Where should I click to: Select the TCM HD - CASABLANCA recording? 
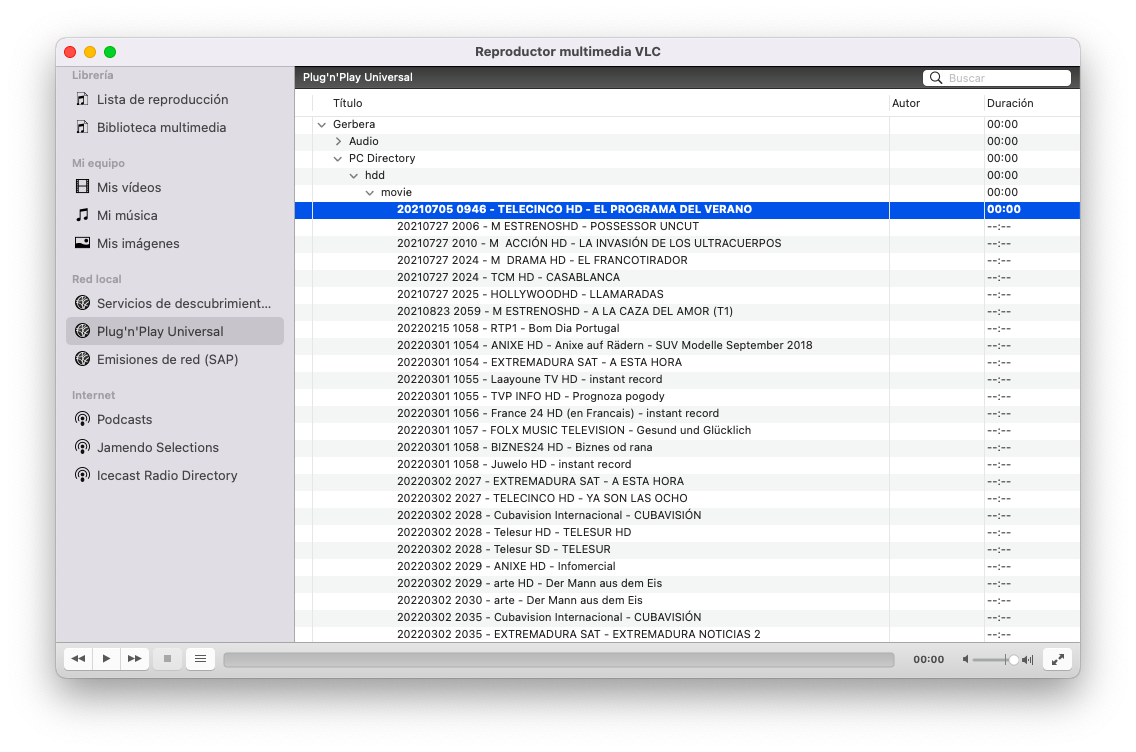[508, 277]
